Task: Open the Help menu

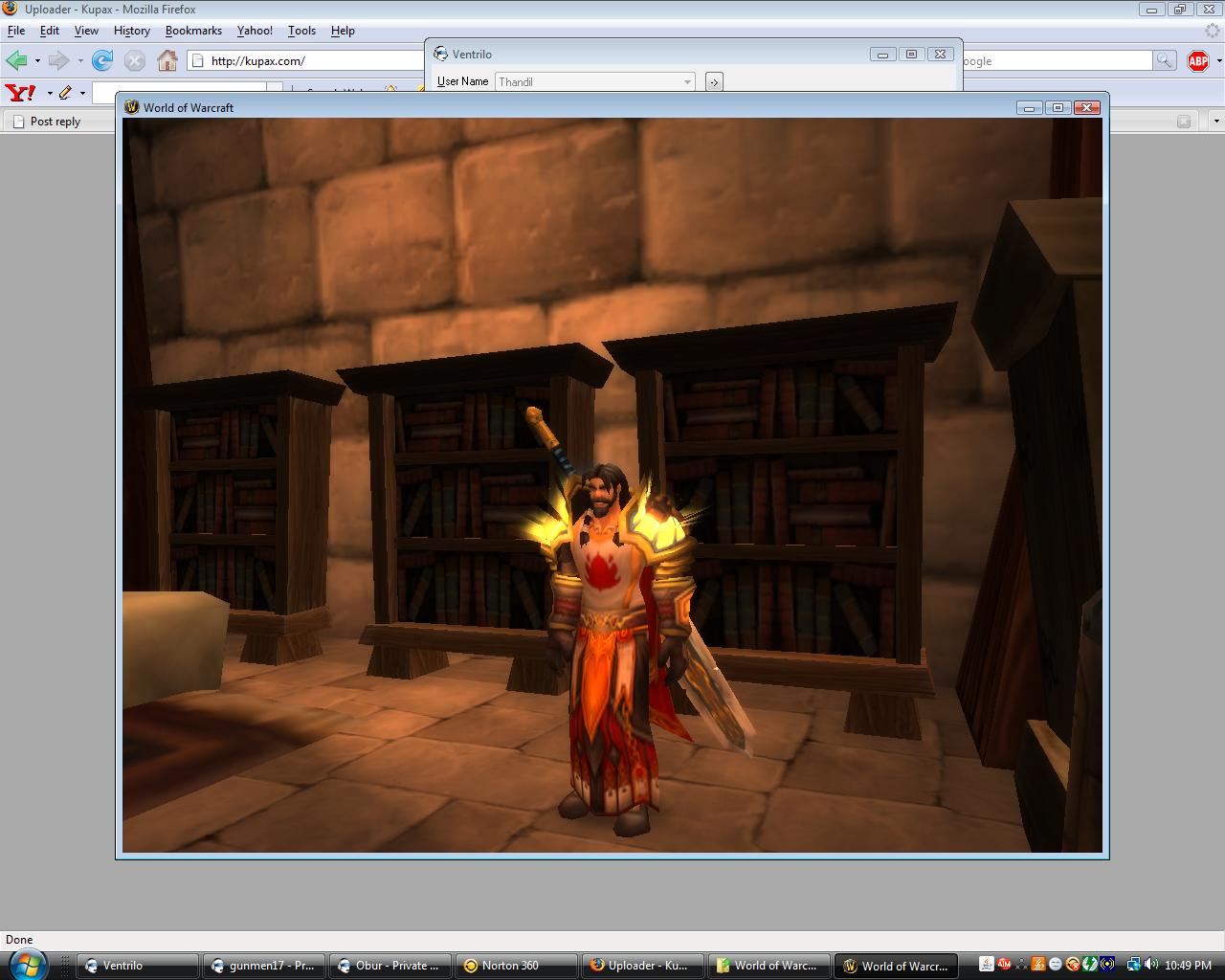Action: tap(343, 31)
